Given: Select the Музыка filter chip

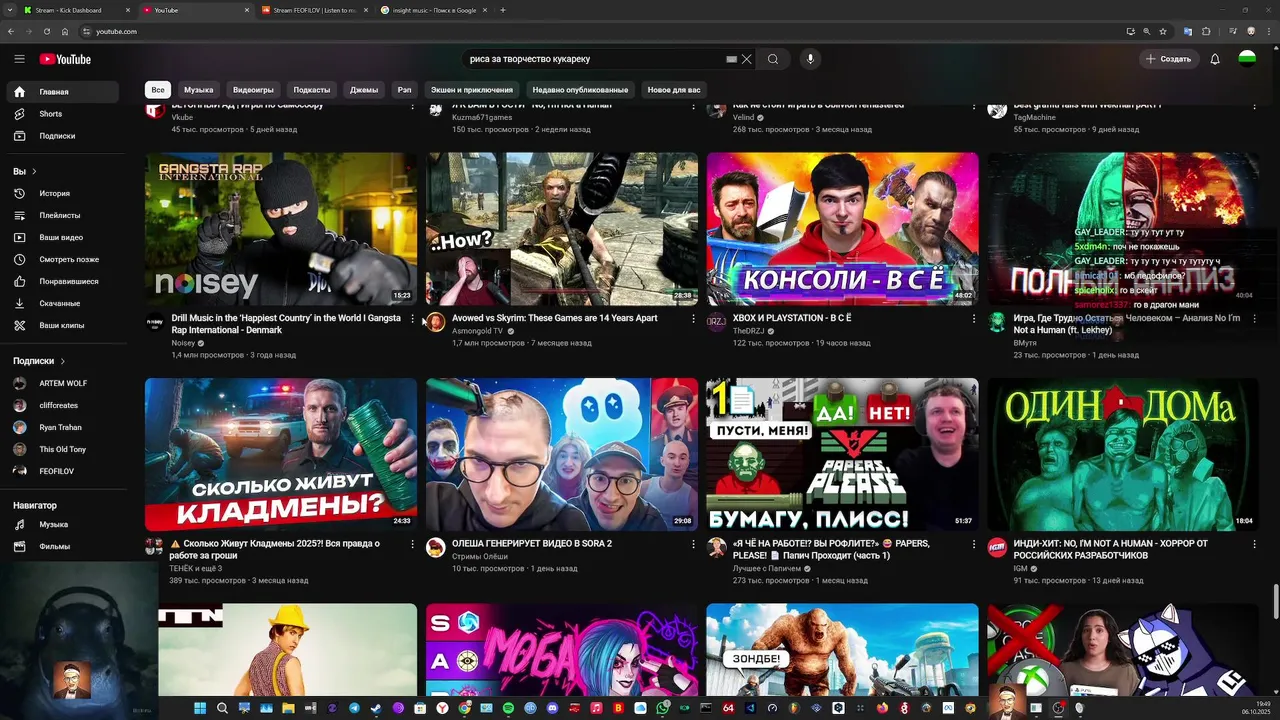Looking at the screenshot, I should [x=198, y=90].
